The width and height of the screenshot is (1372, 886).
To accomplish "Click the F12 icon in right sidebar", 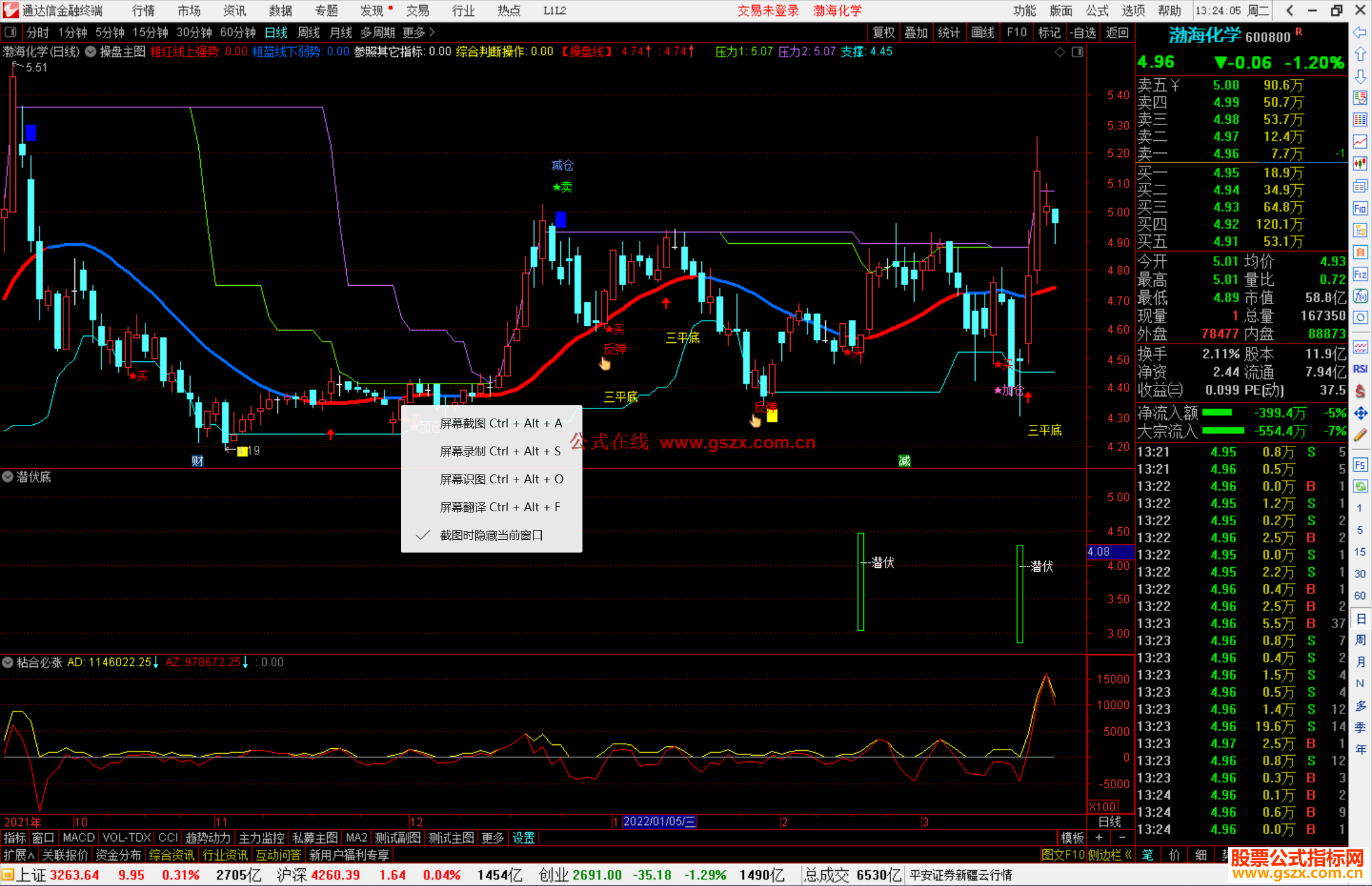I will [x=1360, y=274].
